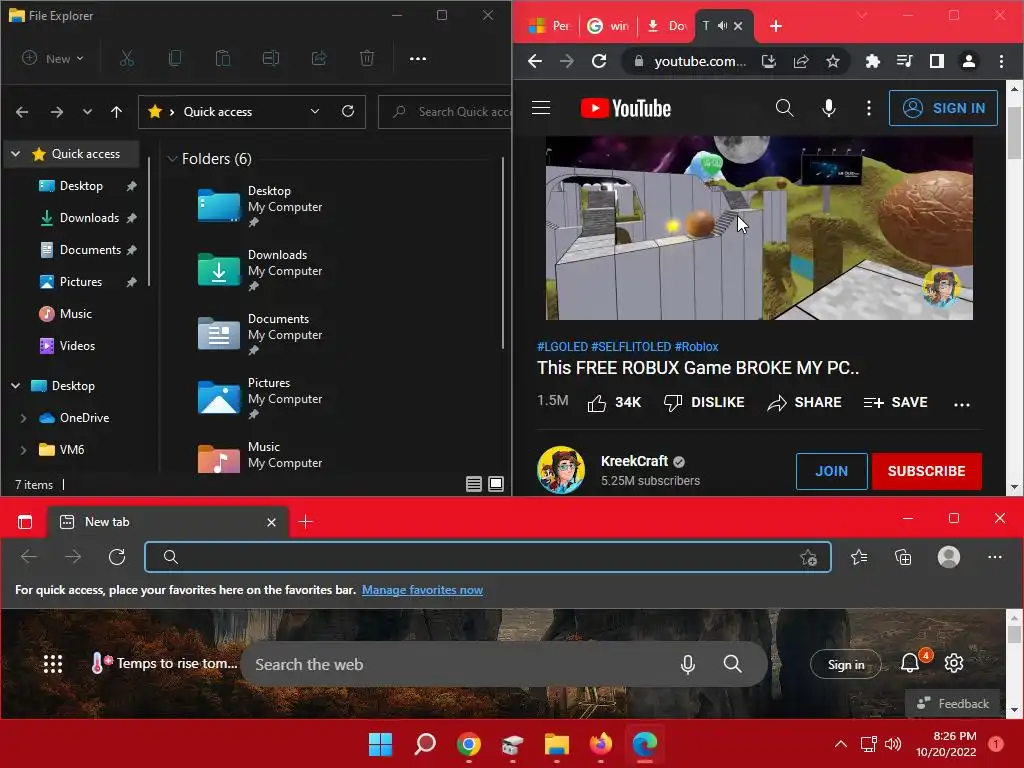Go up one folder level in File Explorer

coord(116,112)
